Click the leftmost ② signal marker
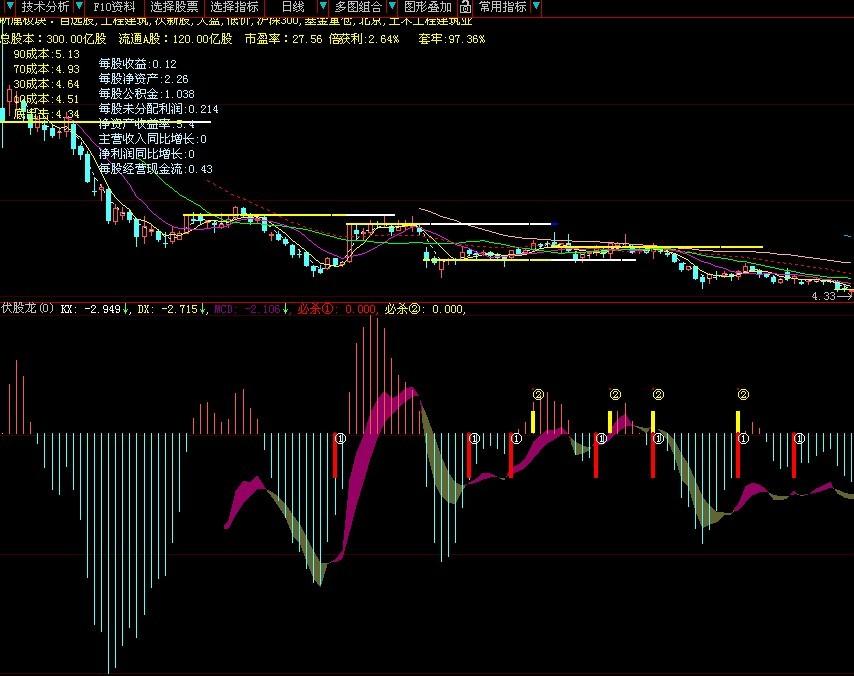The image size is (854, 676). pyautogui.click(x=537, y=395)
